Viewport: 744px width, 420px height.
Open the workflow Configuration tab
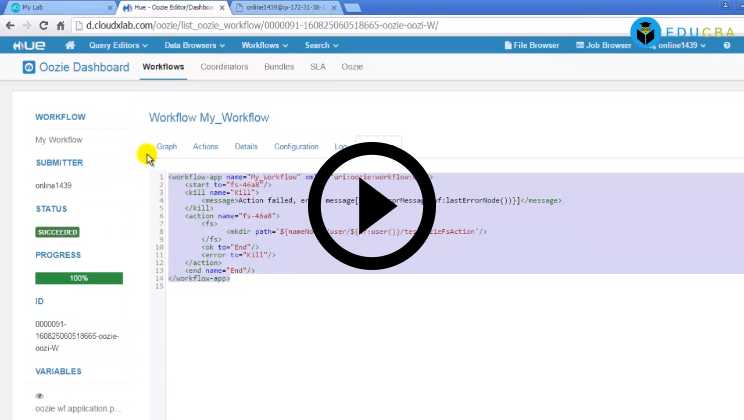[x=296, y=147]
